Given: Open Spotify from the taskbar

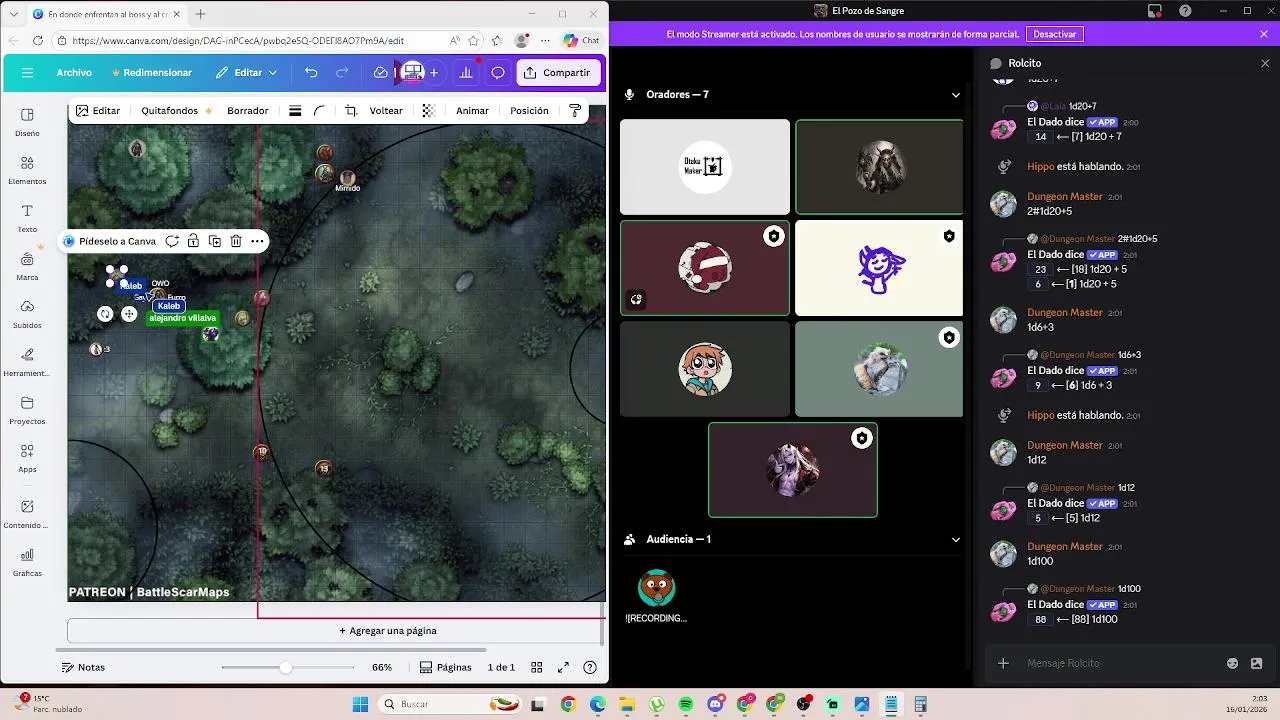Looking at the screenshot, I should [686, 704].
